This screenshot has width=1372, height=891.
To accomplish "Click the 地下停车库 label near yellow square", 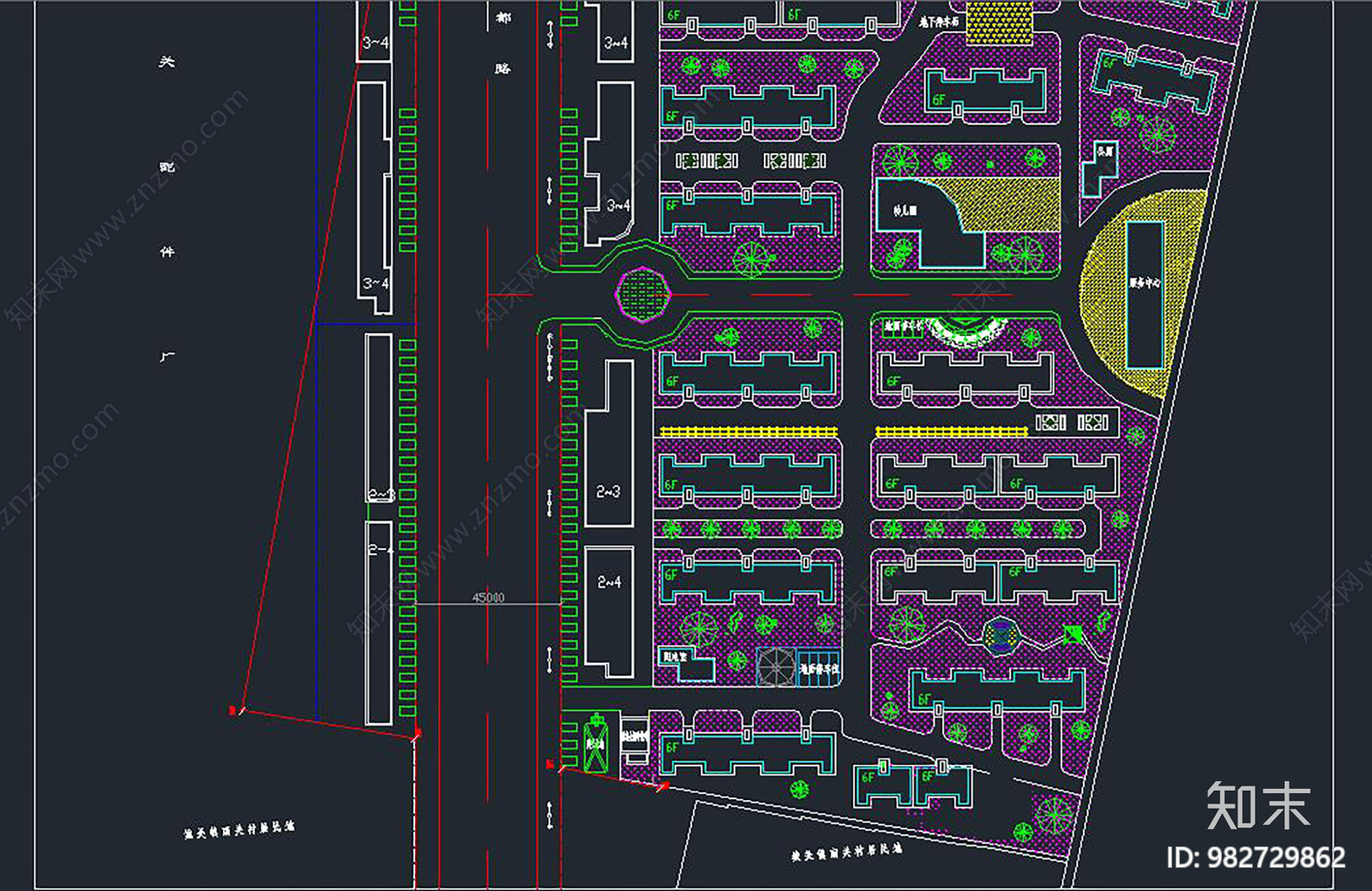I will pos(940,21).
